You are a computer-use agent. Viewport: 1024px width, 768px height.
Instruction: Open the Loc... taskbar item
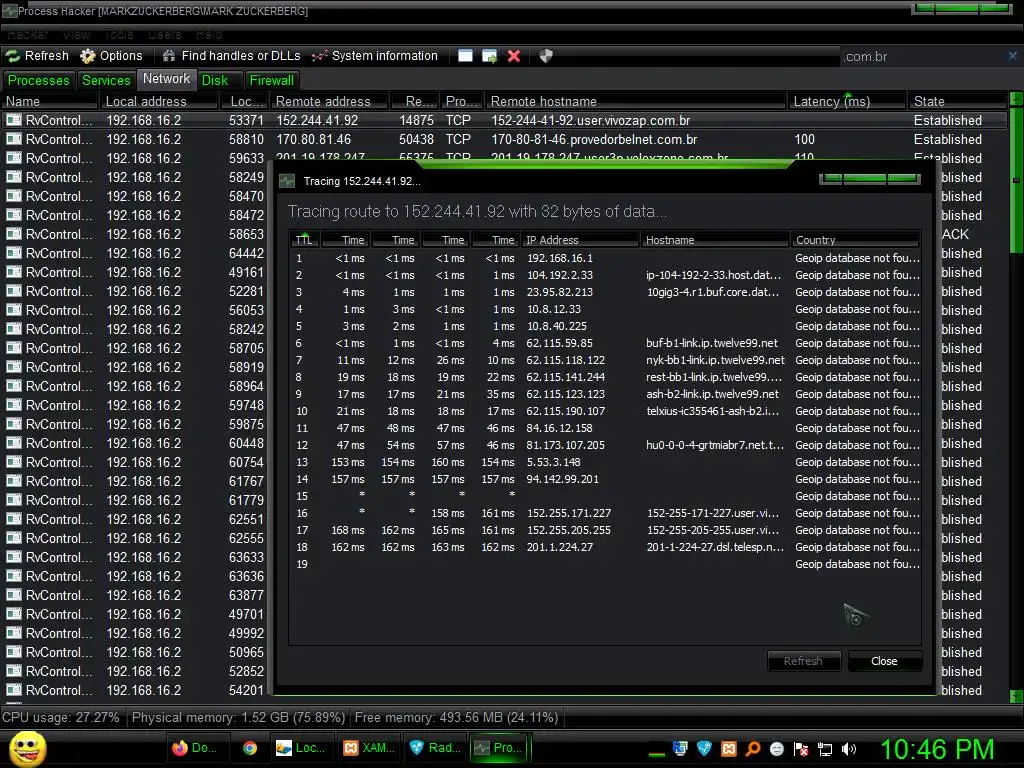301,748
